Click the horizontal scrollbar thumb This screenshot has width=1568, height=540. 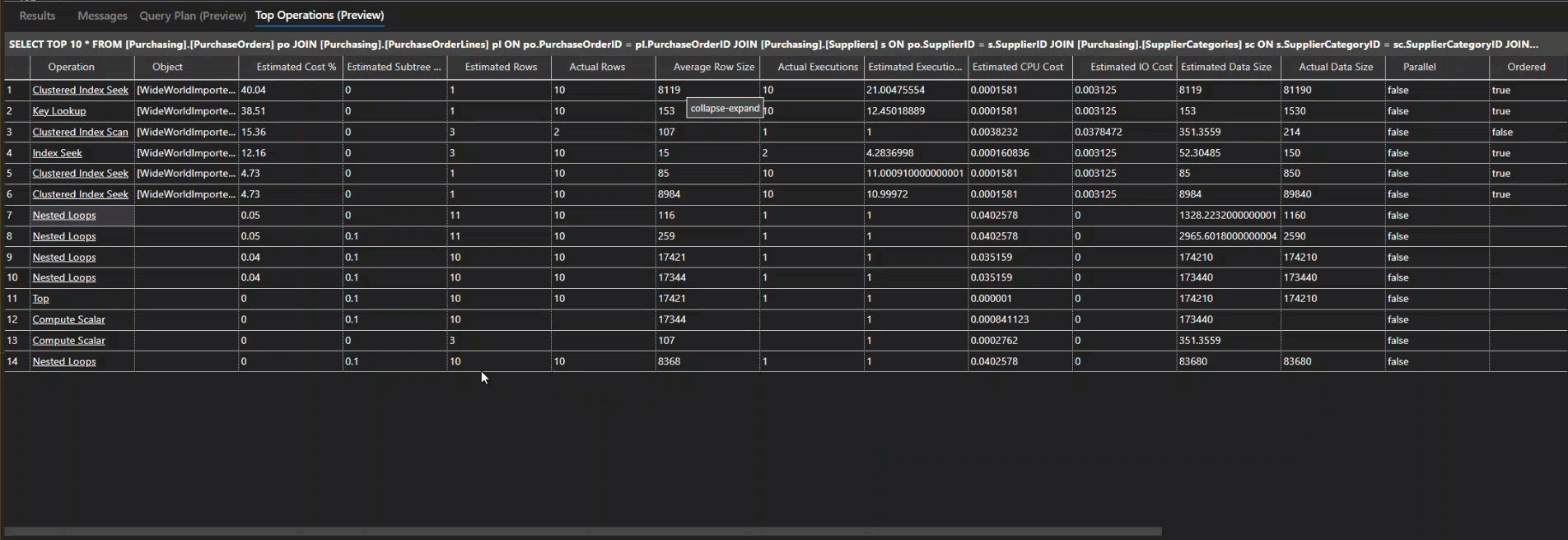(583, 532)
